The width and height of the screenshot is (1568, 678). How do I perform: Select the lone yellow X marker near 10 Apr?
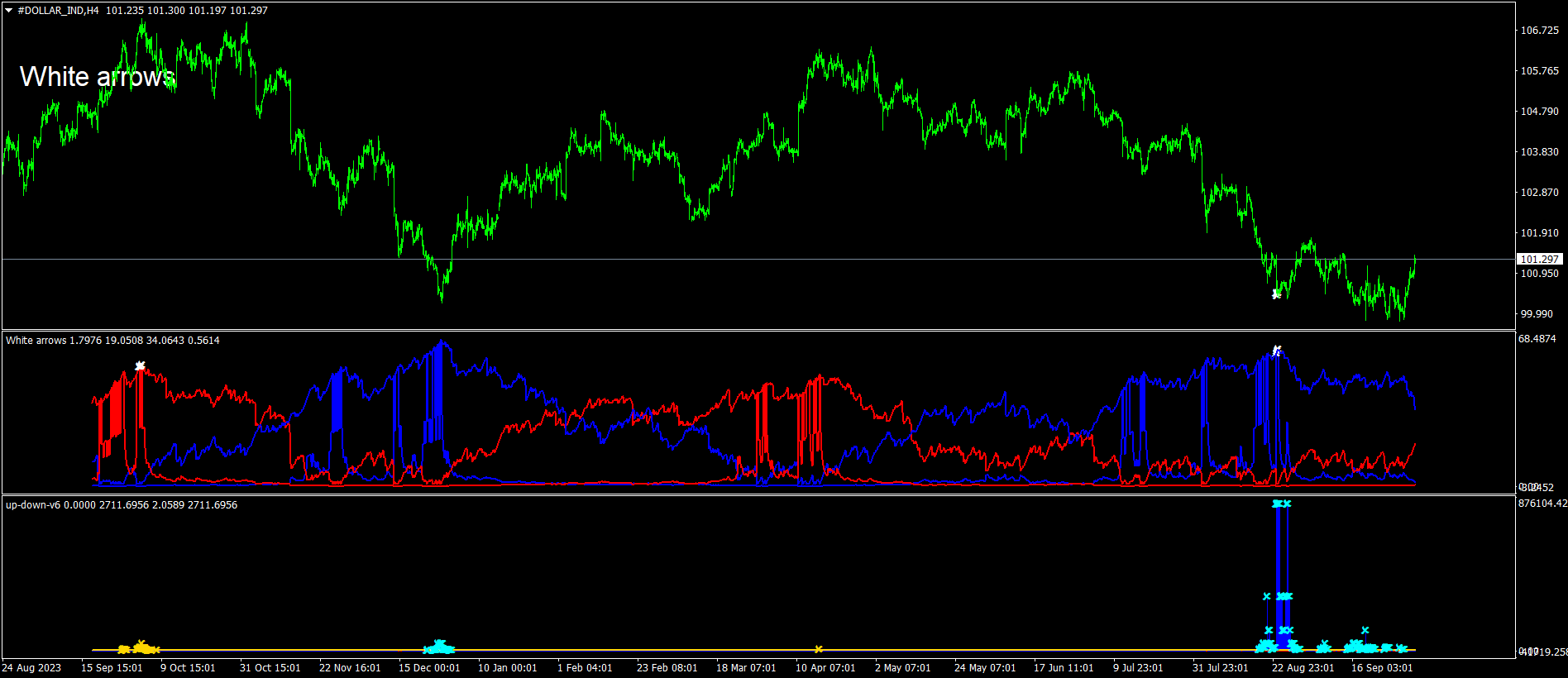pyautogui.click(x=818, y=649)
